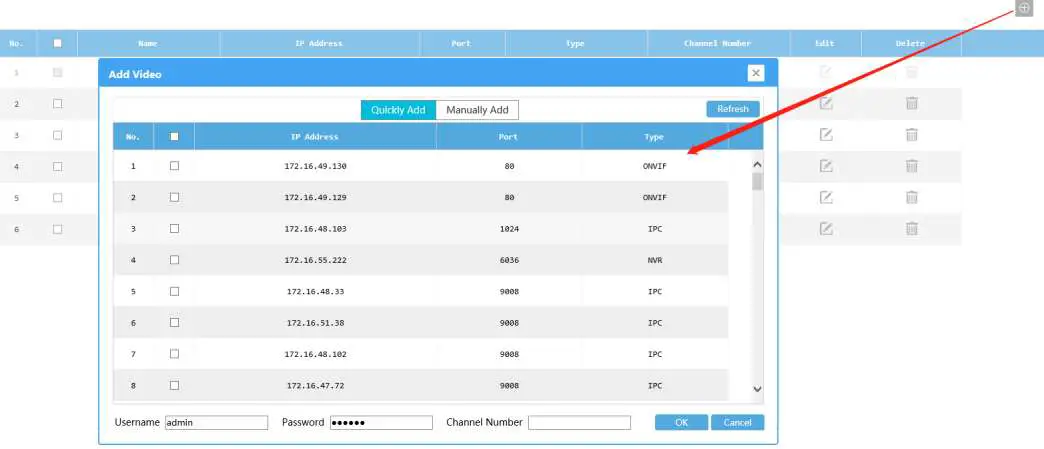The image size is (1044, 449).
Task: Click the device list scrollbar thumb
Action: point(757,181)
